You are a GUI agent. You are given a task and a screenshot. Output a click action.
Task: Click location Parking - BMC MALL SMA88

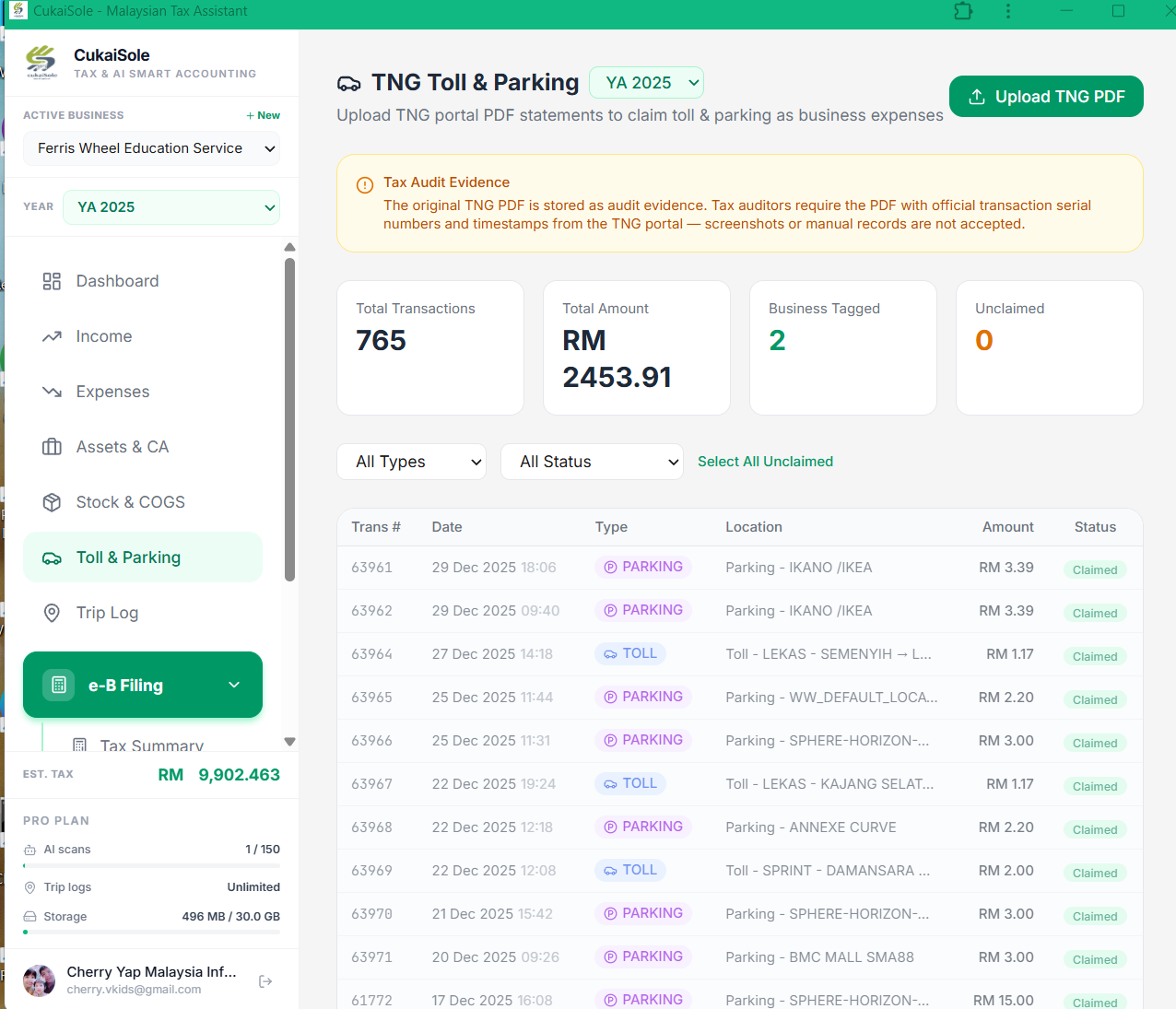point(820,957)
